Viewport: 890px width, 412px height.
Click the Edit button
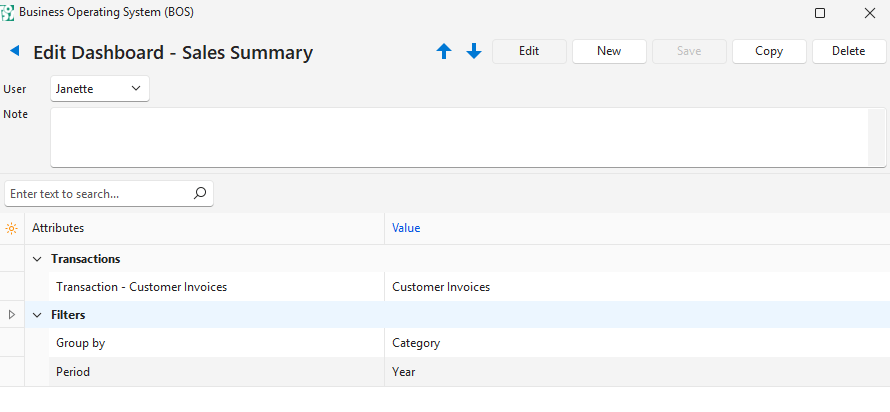point(529,51)
